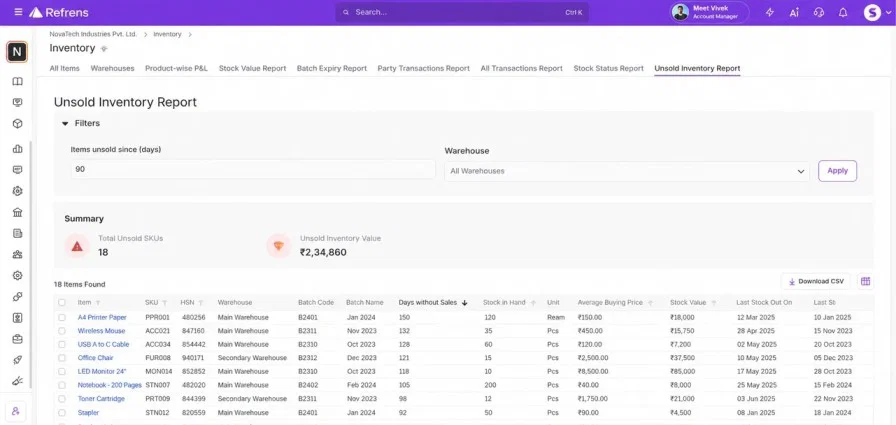
Task: Open the lightning quick actions icon
Action: 770,12
